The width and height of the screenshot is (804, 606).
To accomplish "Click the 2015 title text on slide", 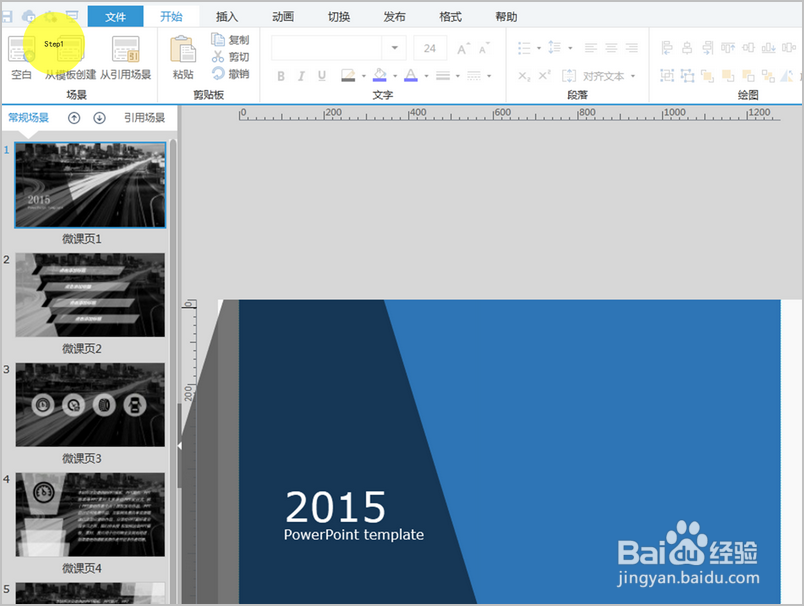I will coord(335,507).
